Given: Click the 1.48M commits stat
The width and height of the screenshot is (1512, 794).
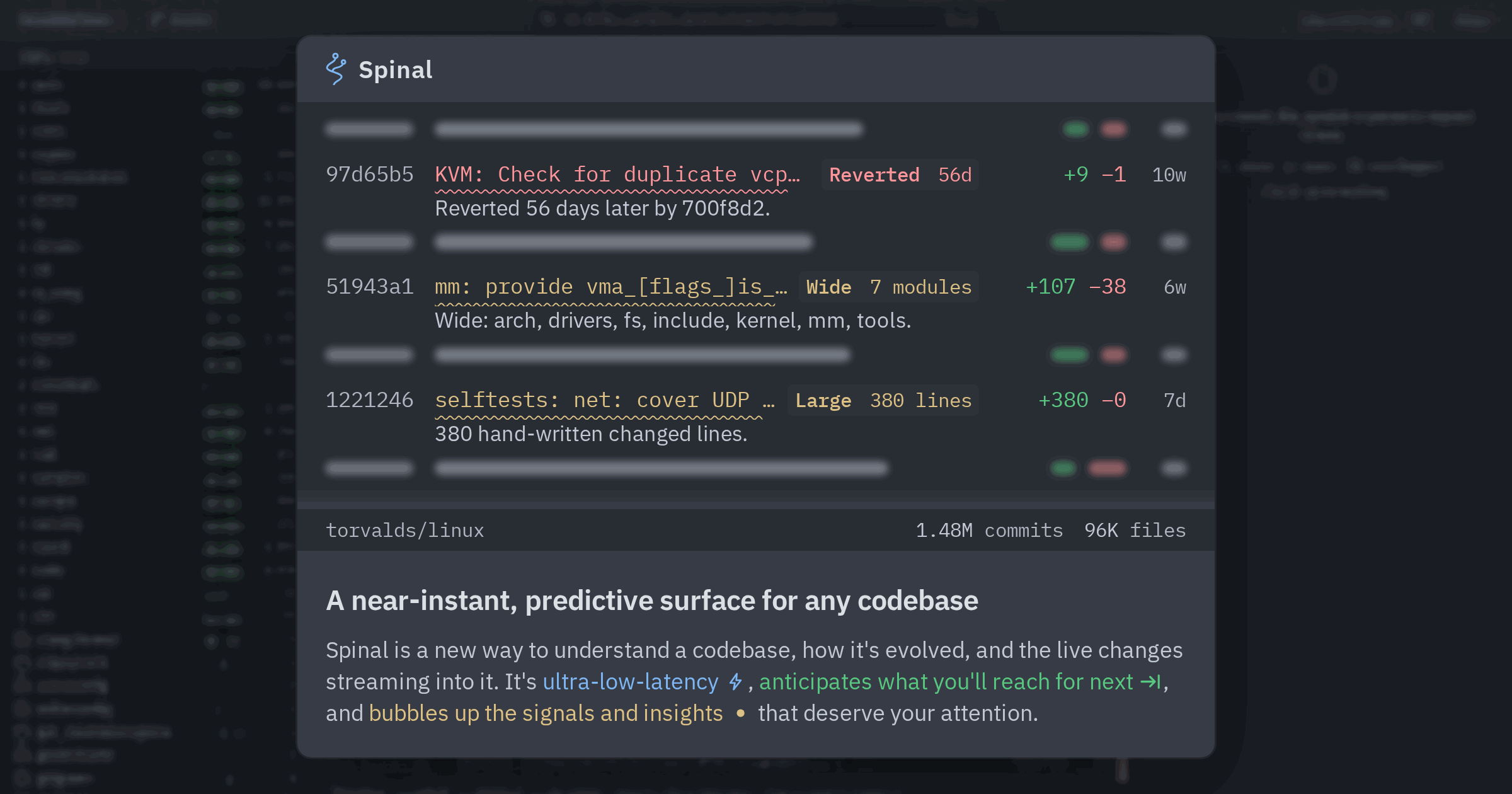Looking at the screenshot, I should 989,531.
